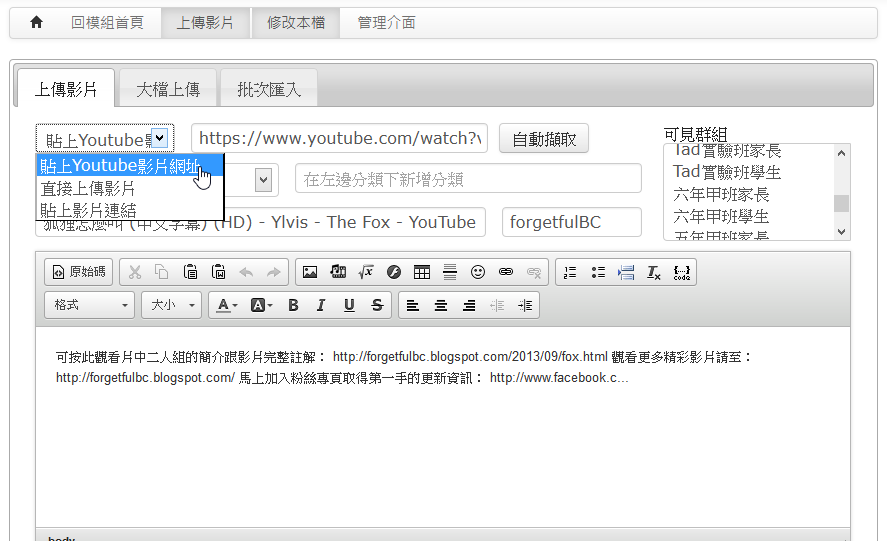Open the 格式 format dropdown
The width and height of the screenshot is (887, 541).
point(90,306)
